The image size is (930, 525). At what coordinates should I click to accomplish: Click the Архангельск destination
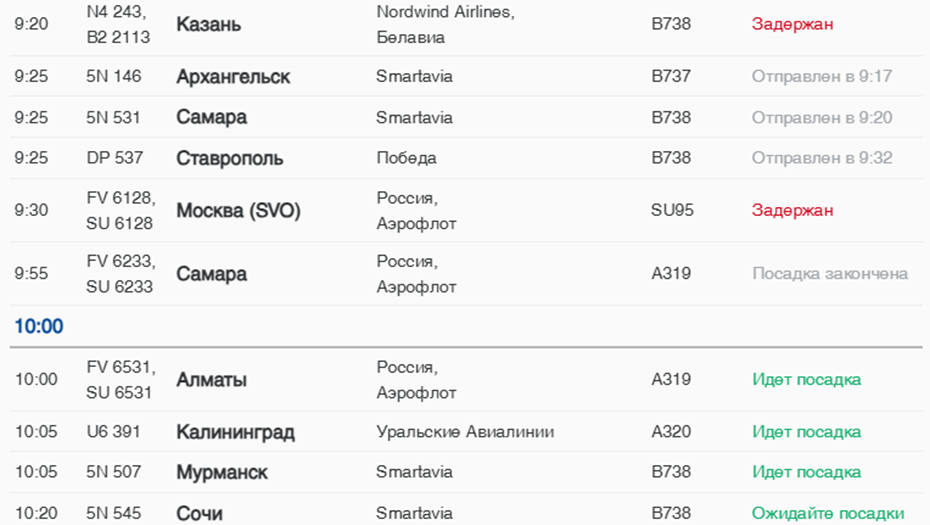[233, 77]
